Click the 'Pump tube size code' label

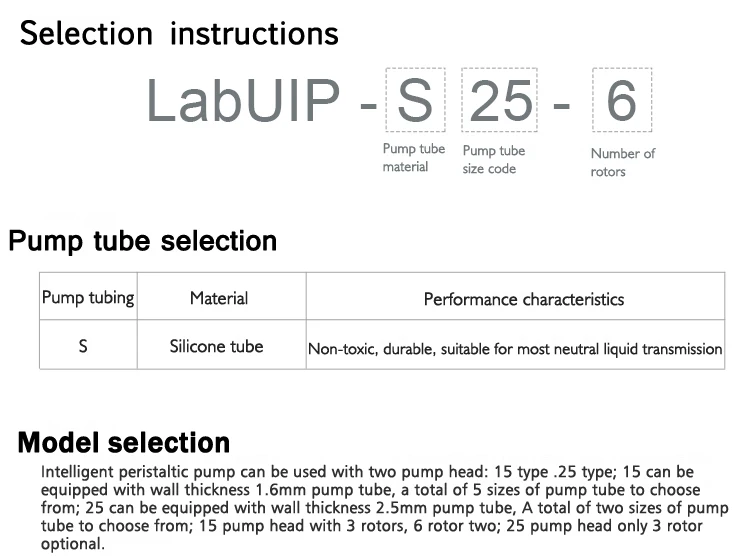point(494,159)
